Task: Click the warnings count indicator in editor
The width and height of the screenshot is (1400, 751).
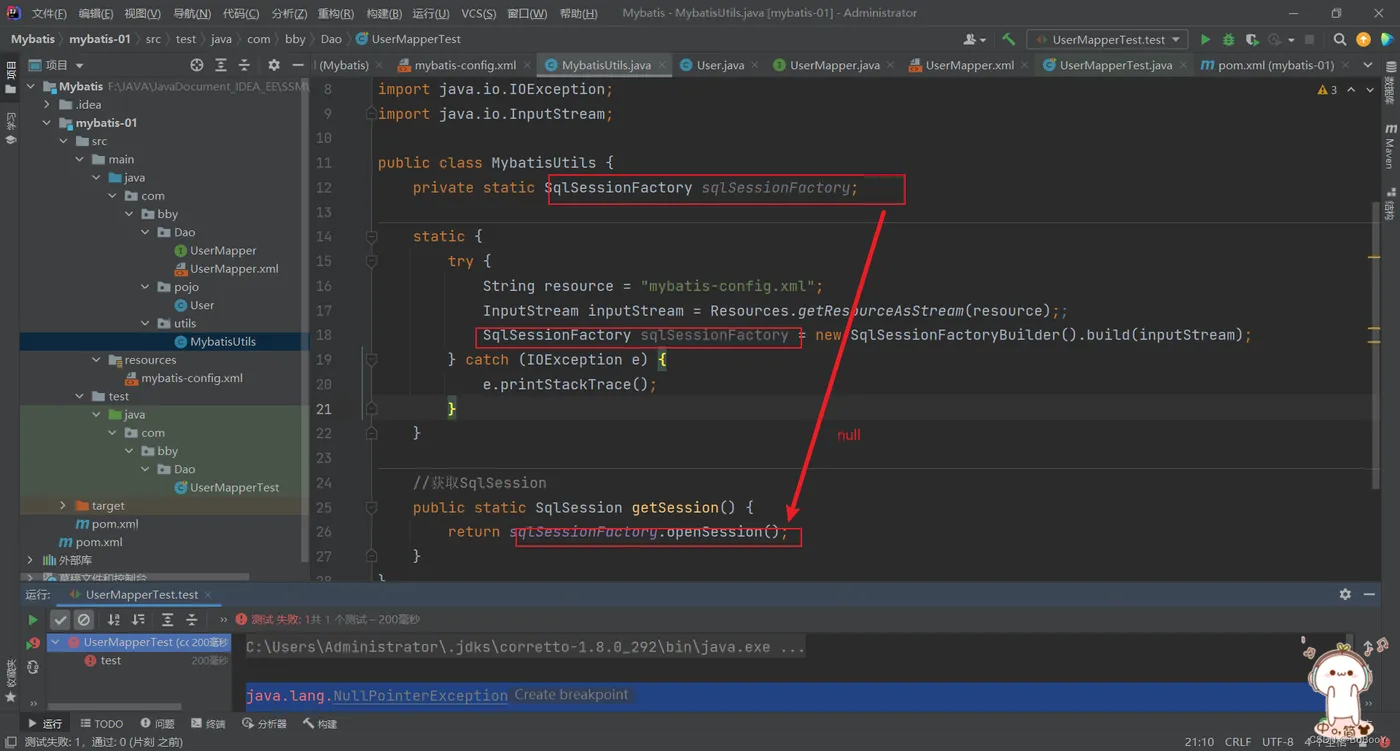Action: (1327, 90)
